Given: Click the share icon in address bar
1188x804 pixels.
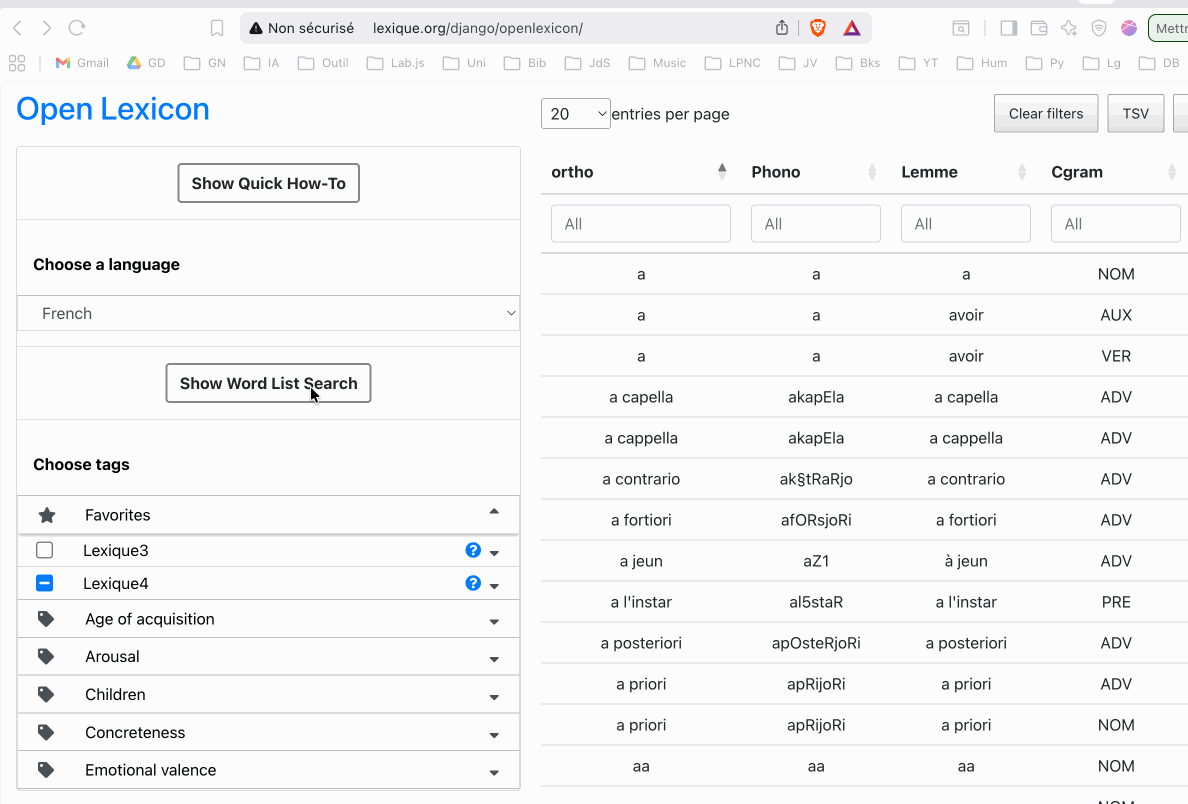Looking at the screenshot, I should coord(782,28).
